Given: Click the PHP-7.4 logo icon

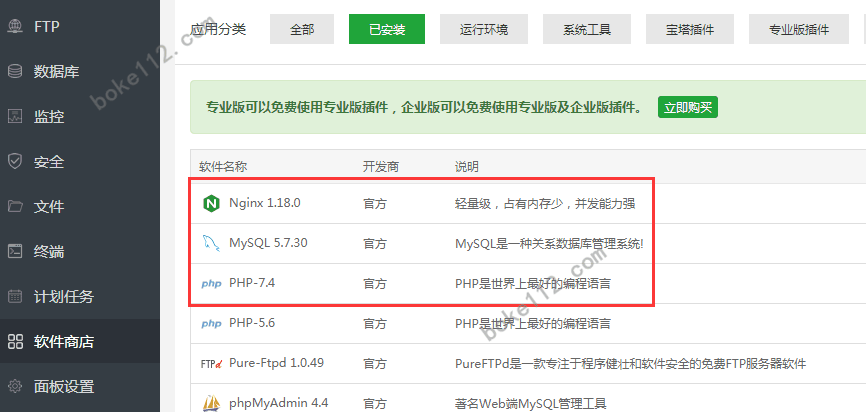Looking at the screenshot, I should pyautogui.click(x=211, y=284).
